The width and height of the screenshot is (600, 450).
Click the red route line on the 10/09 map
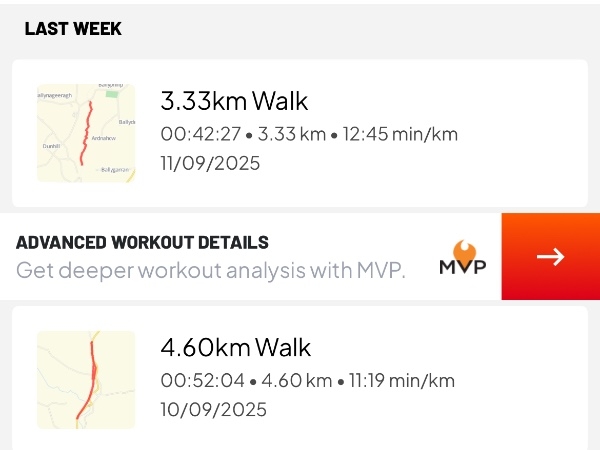(x=92, y=375)
